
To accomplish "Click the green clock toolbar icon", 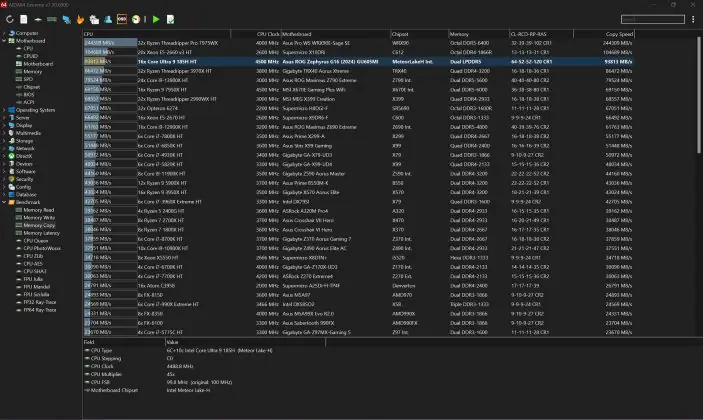I will [x=136, y=19].
